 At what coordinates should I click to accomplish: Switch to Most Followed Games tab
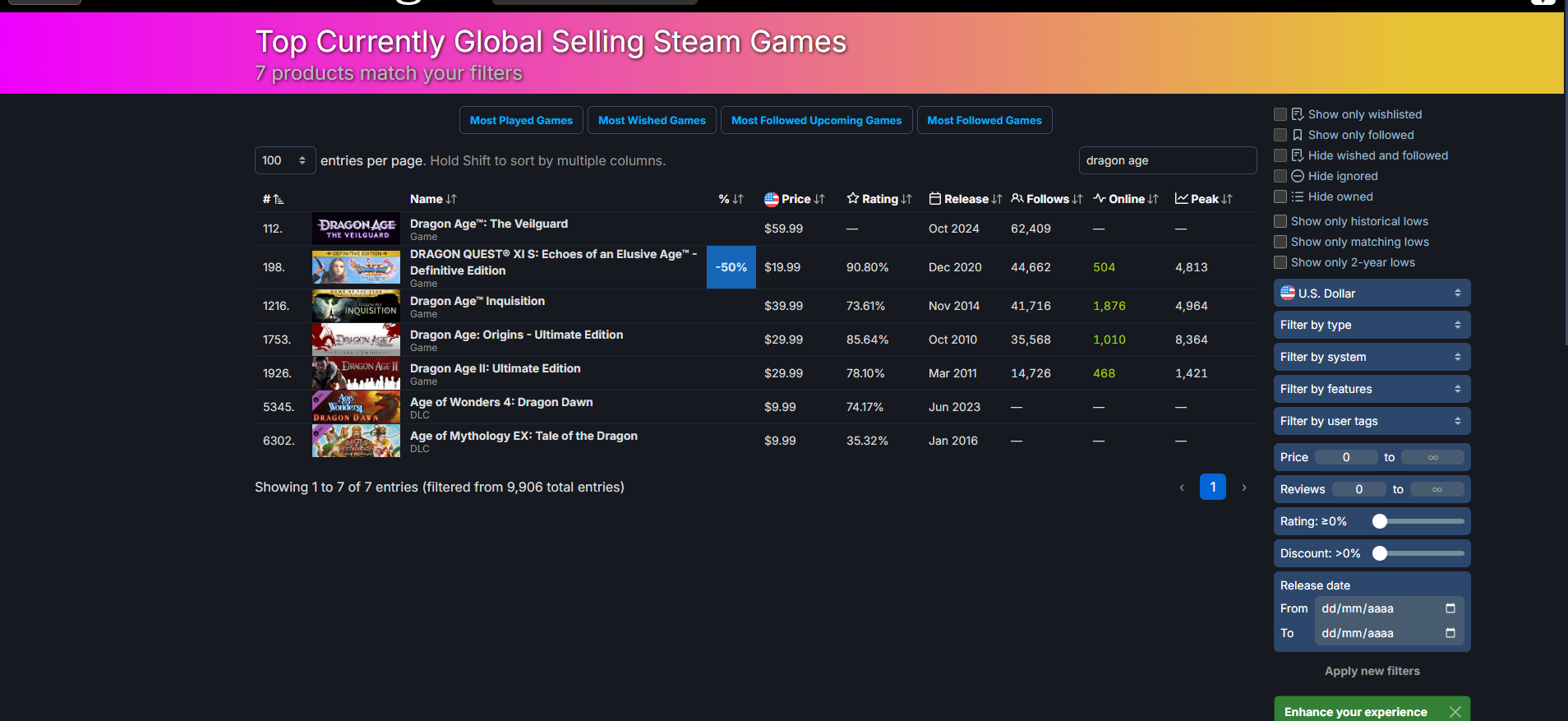(985, 120)
